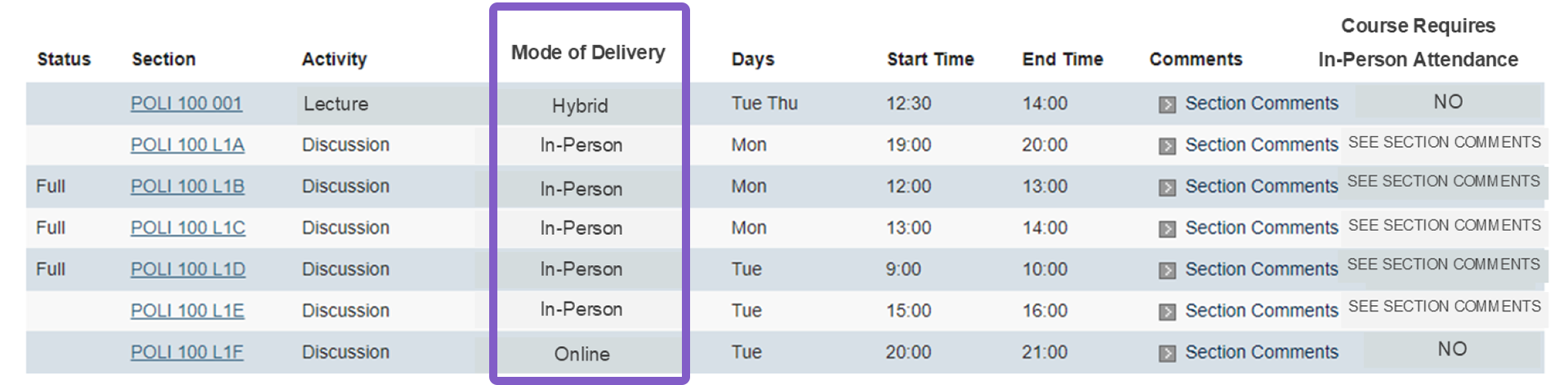Expand Section Comments arrow for L1D row
1568x385 pixels.
[1167, 270]
